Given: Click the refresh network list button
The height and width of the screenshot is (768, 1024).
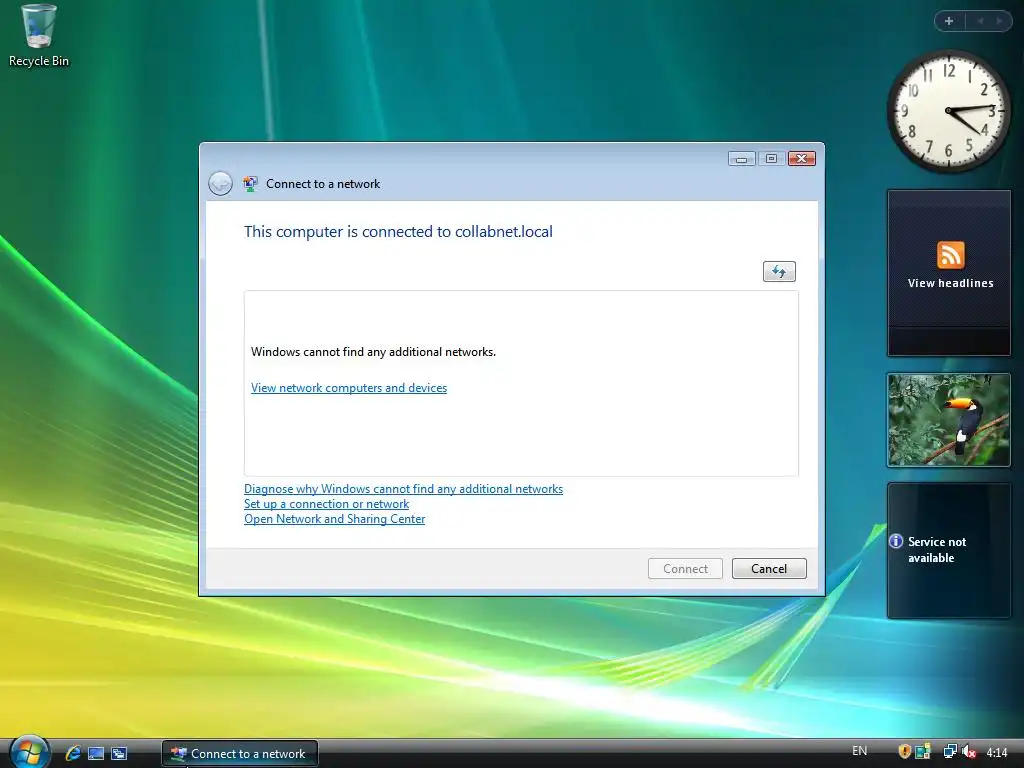Looking at the screenshot, I should 779,271.
